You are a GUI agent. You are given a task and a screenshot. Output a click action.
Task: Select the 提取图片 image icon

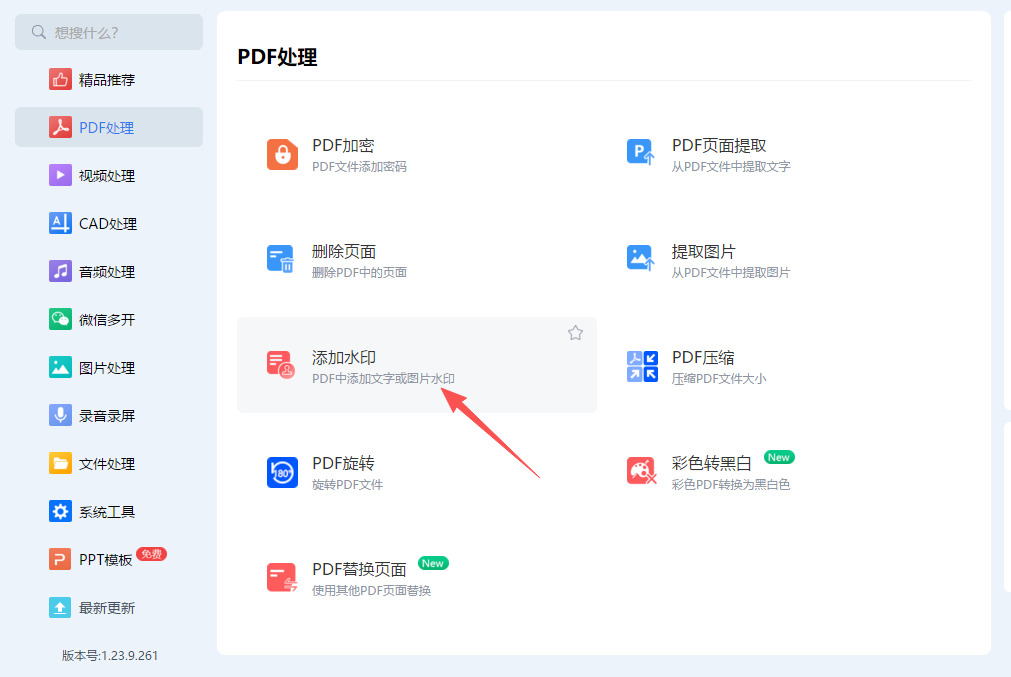[x=642, y=259]
